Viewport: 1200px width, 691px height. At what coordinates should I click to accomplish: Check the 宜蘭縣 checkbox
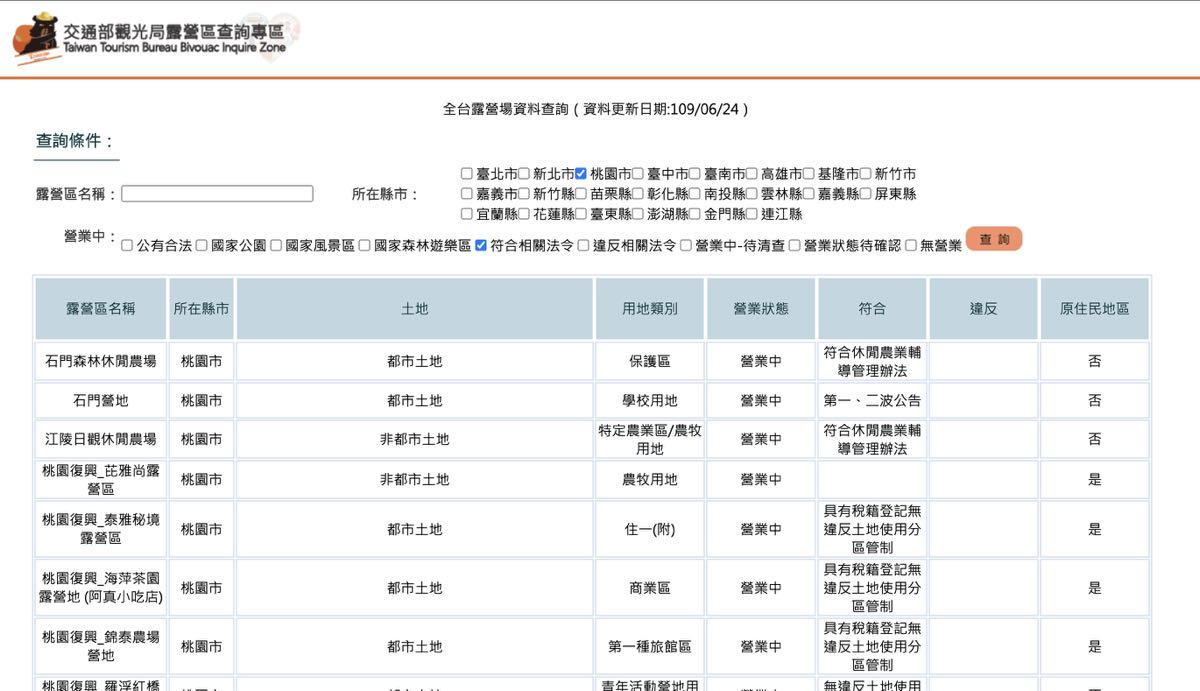pyautogui.click(x=467, y=214)
